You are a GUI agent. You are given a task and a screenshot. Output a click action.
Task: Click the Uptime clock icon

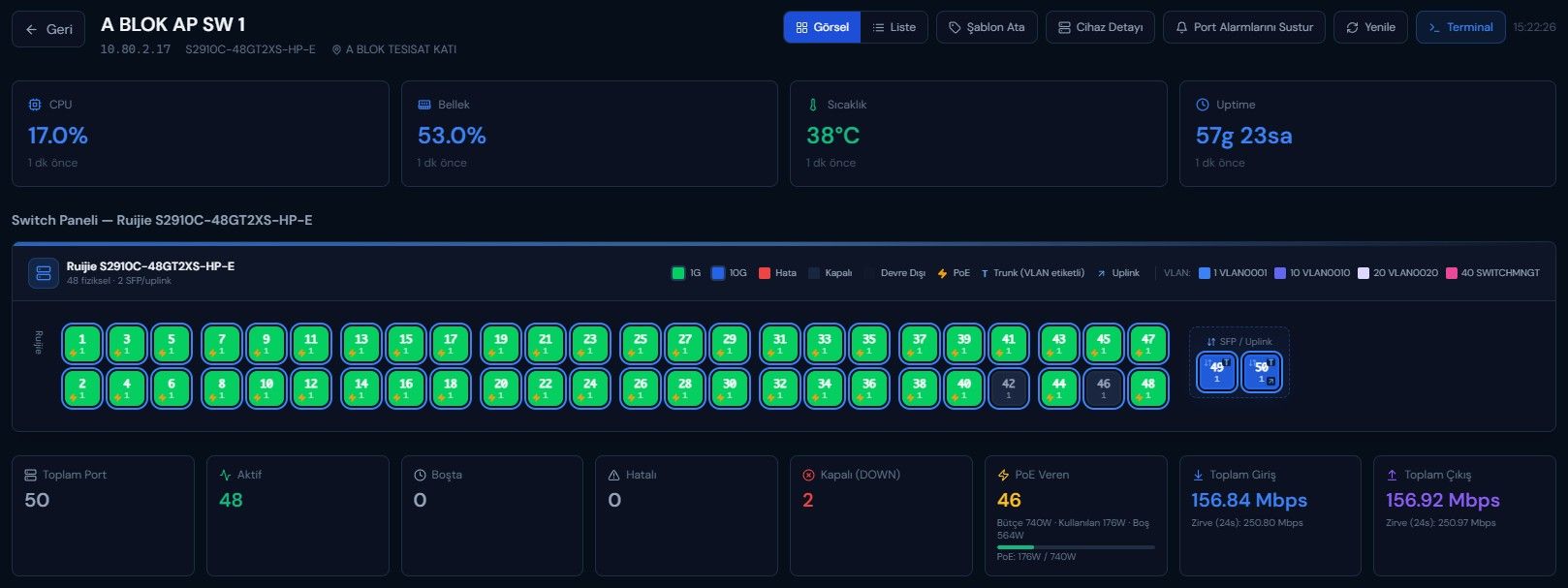click(1203, 105)
